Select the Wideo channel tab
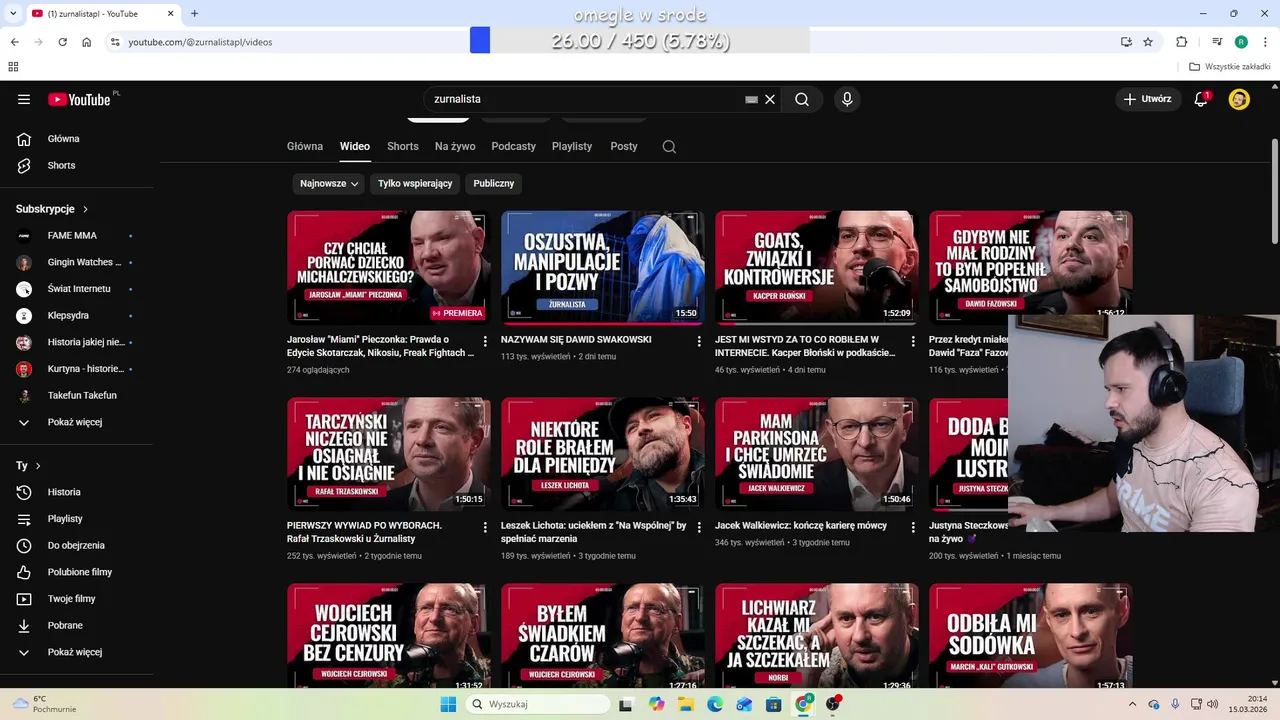The width and height of the screenshot is (1280, 720). point(355,146)
